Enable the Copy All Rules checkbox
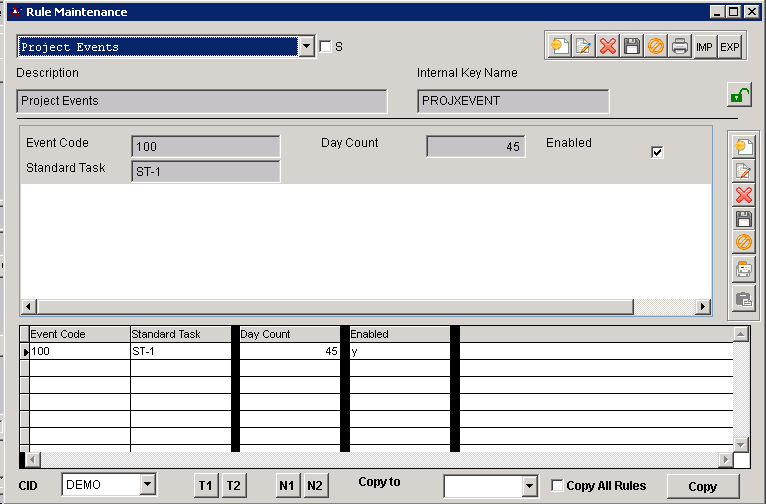 click(x=557, y=486)
